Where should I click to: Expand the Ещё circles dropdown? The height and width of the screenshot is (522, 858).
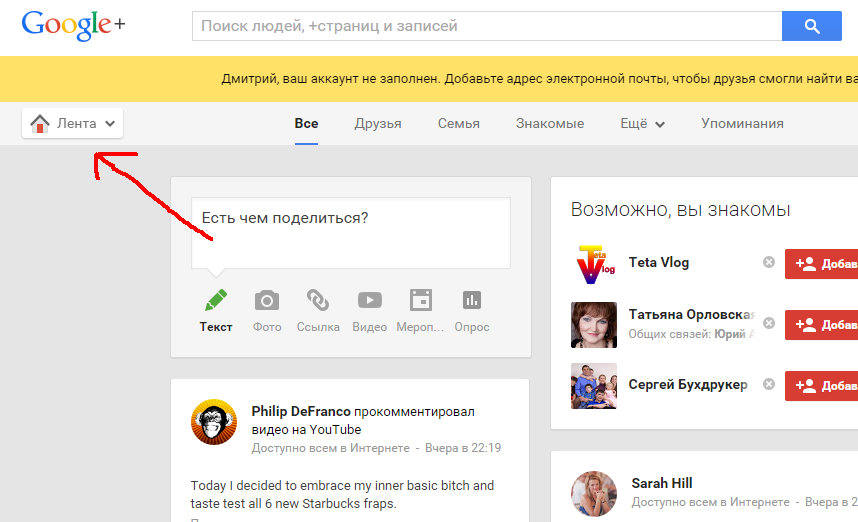coord(642,124)
